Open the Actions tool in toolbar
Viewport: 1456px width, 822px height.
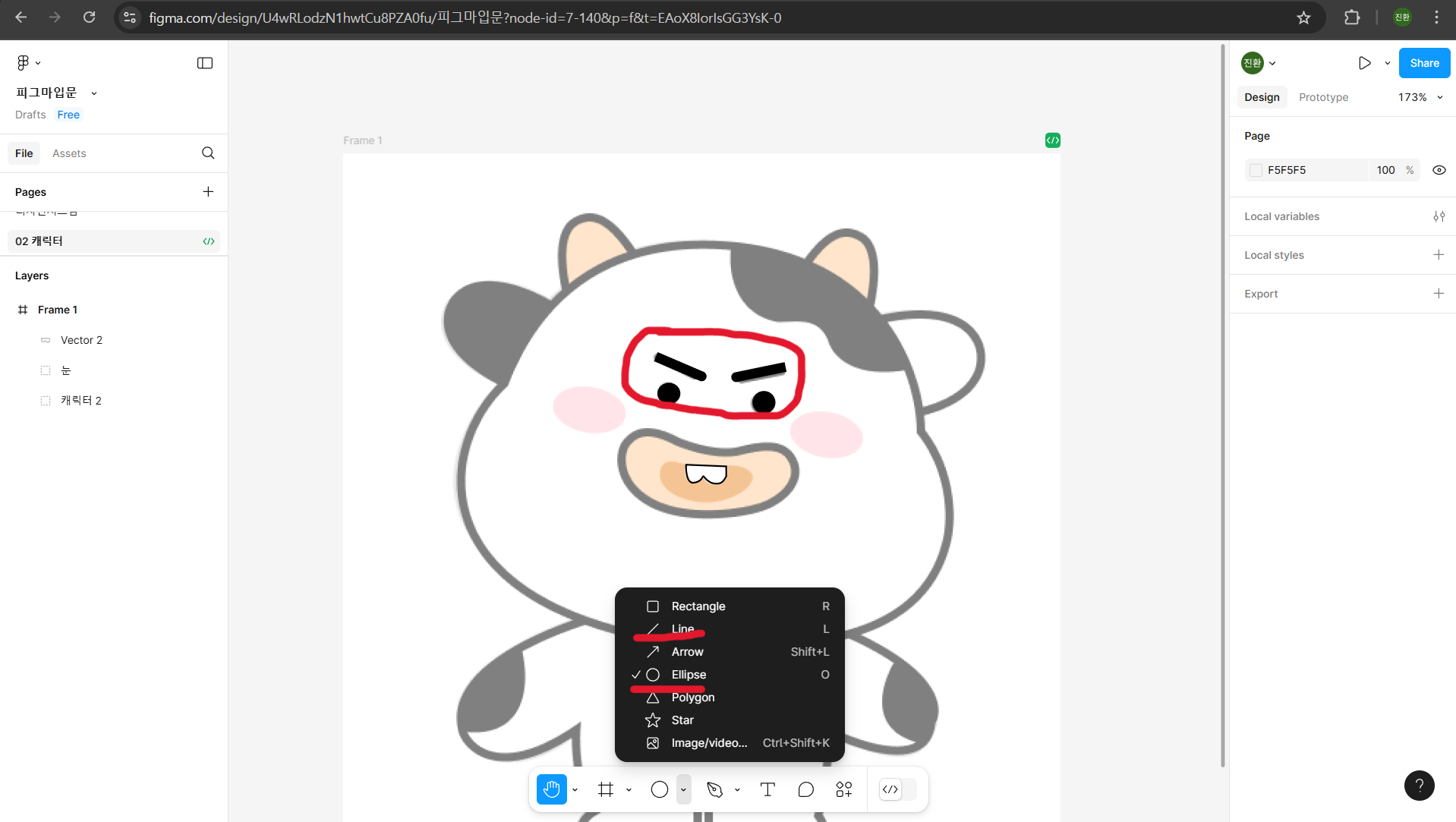point(843,789)
